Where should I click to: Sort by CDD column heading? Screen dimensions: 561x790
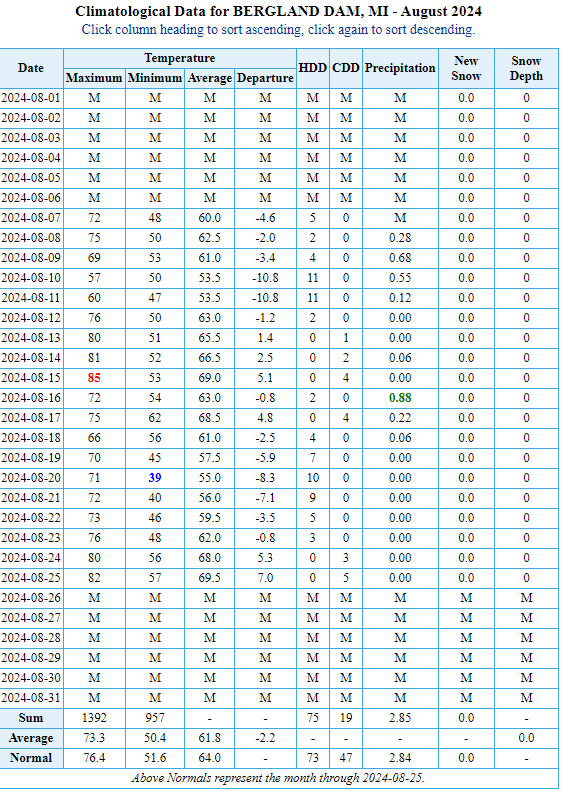[x=346, y=68]
